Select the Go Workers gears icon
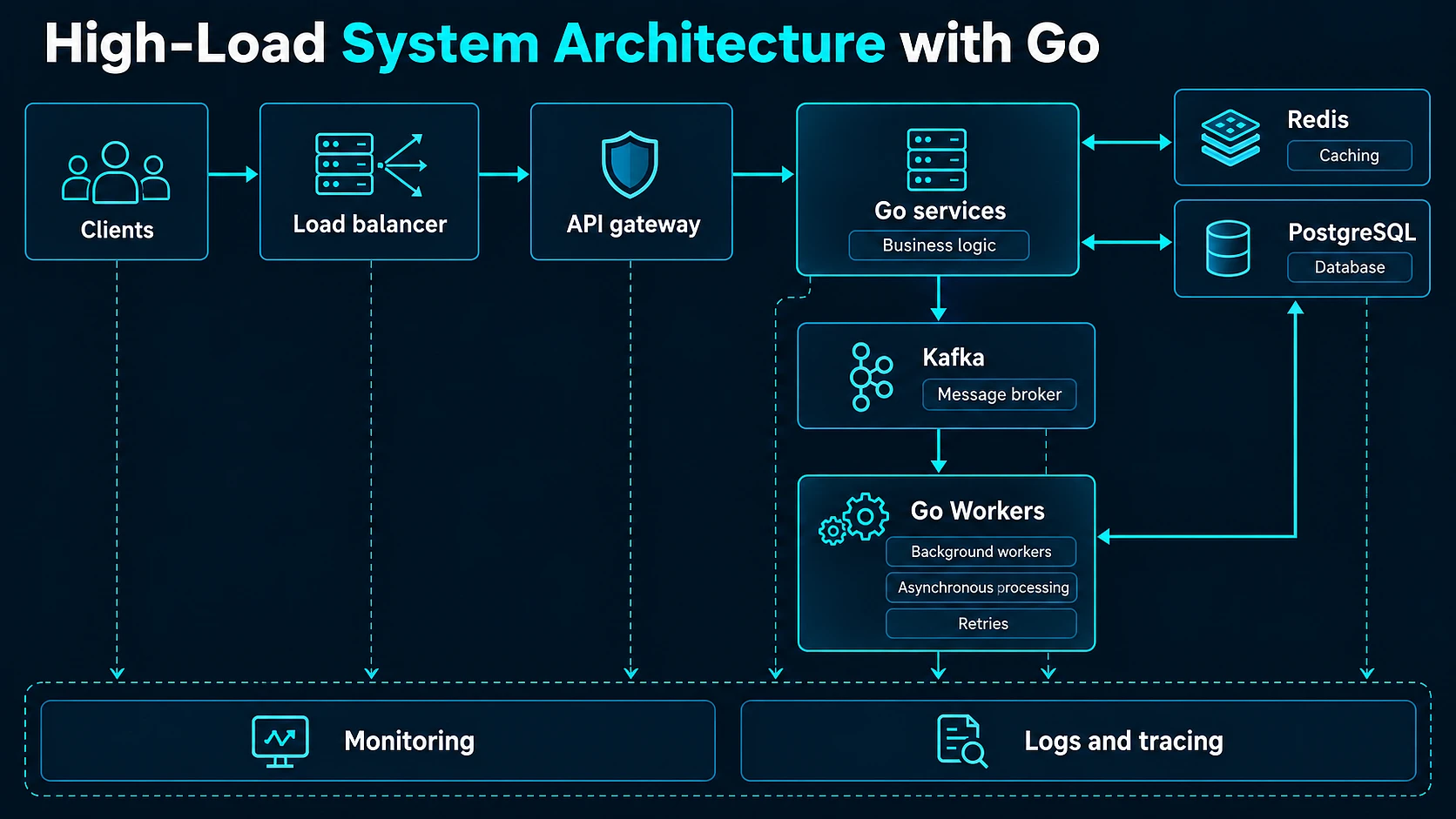This screenshot has width=1456, height=819. (853, 519)
